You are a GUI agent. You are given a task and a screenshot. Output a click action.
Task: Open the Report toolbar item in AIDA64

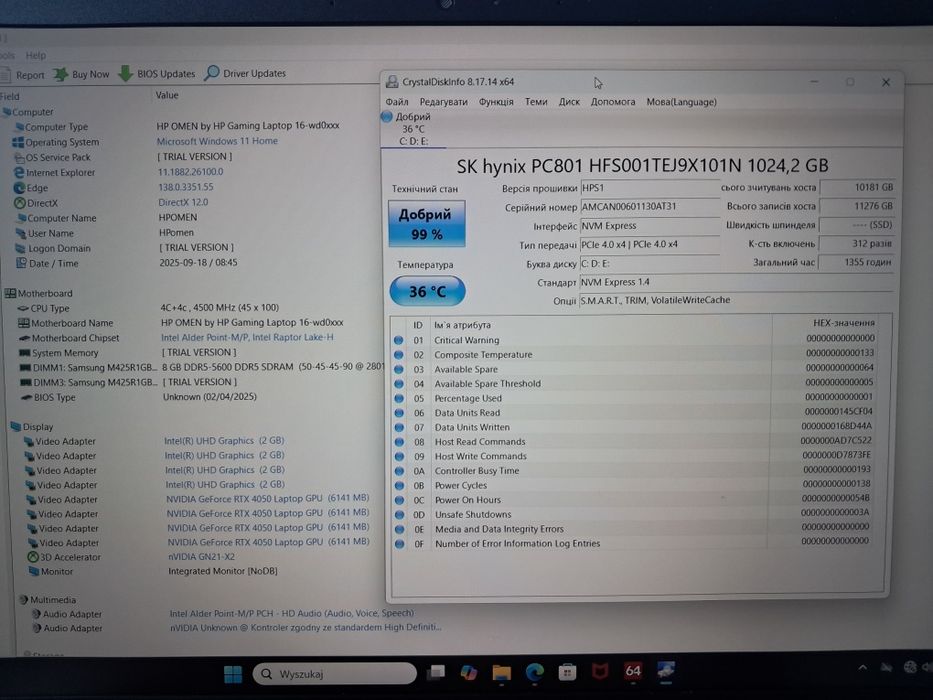click(23, 75)
